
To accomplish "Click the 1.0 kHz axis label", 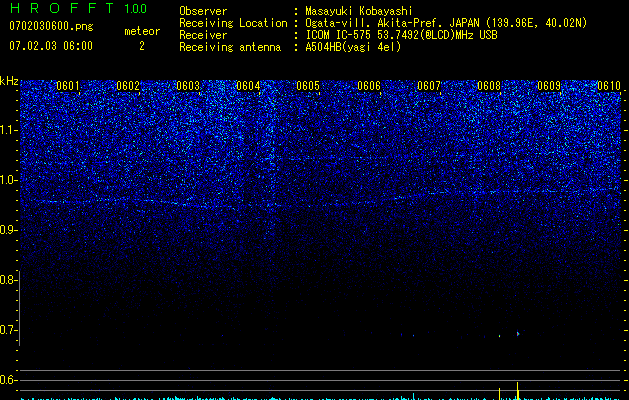I will click(x=9, y=180).
